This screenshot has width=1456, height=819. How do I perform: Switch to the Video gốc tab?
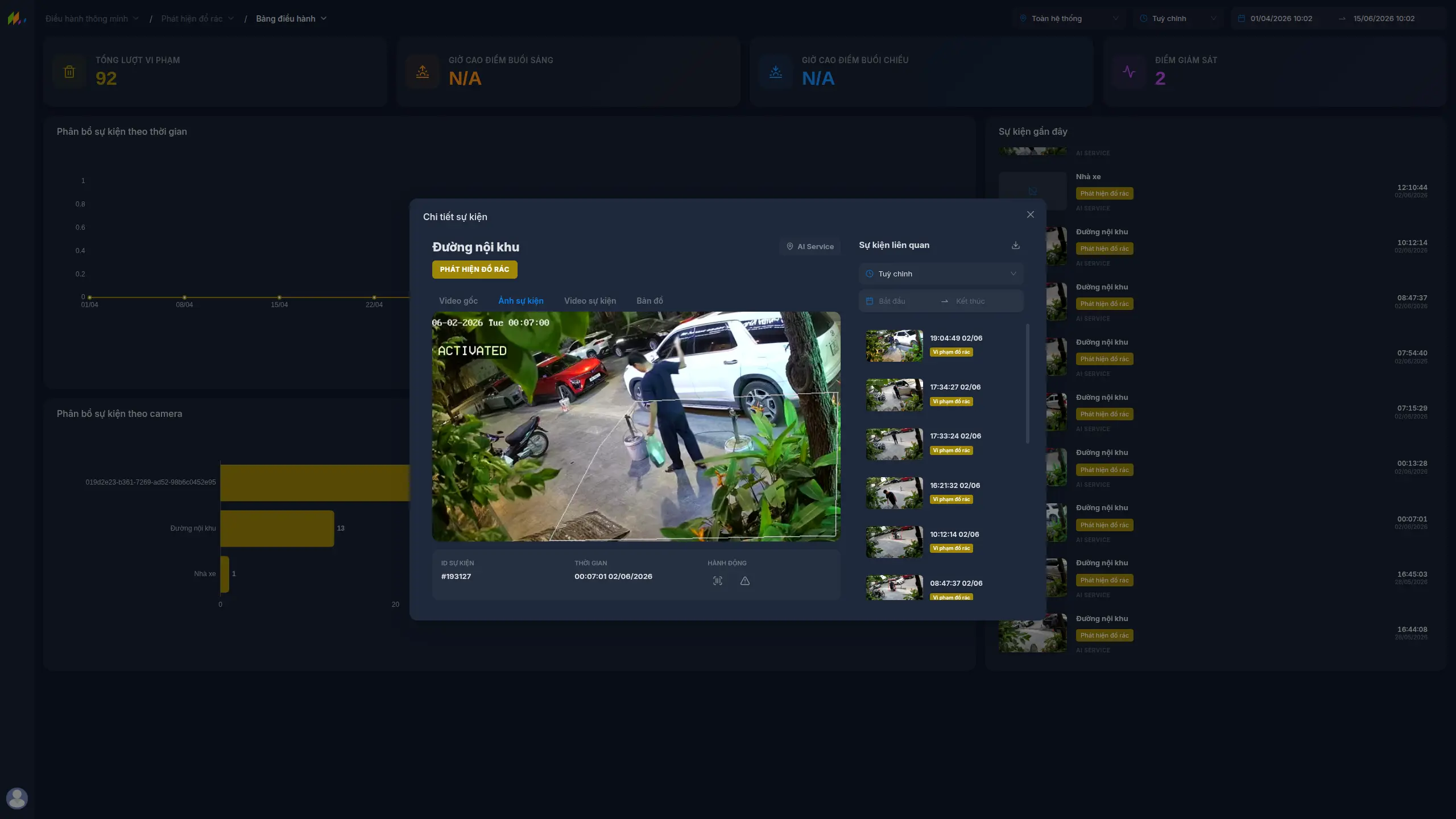point(458,301)
